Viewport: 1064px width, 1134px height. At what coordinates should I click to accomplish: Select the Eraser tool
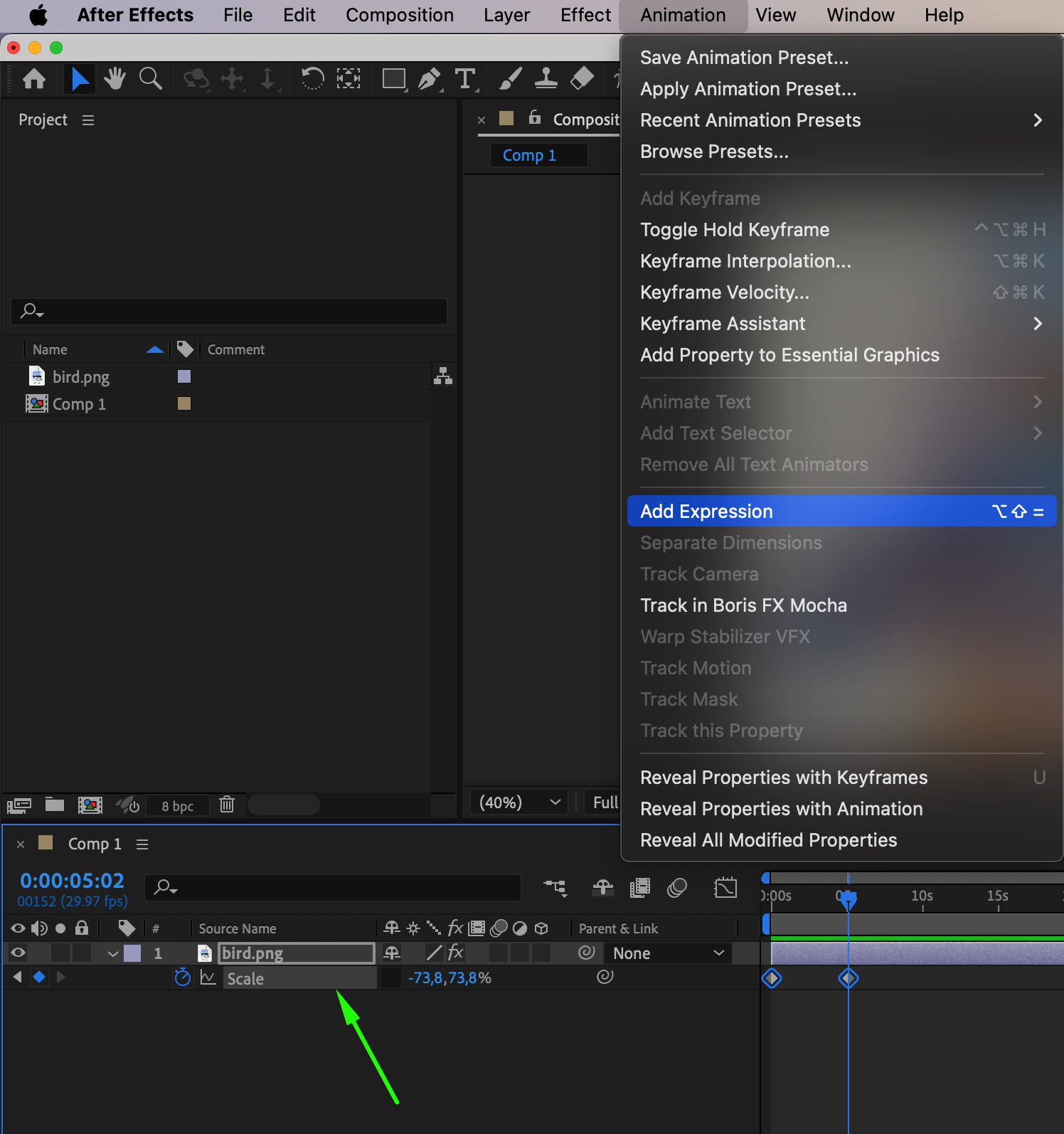[x=582, y=78]
